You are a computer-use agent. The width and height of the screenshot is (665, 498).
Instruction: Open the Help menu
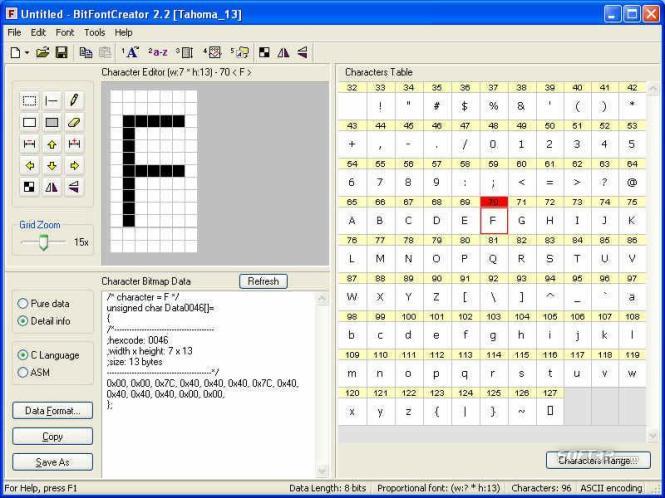[x=123, y=33]
